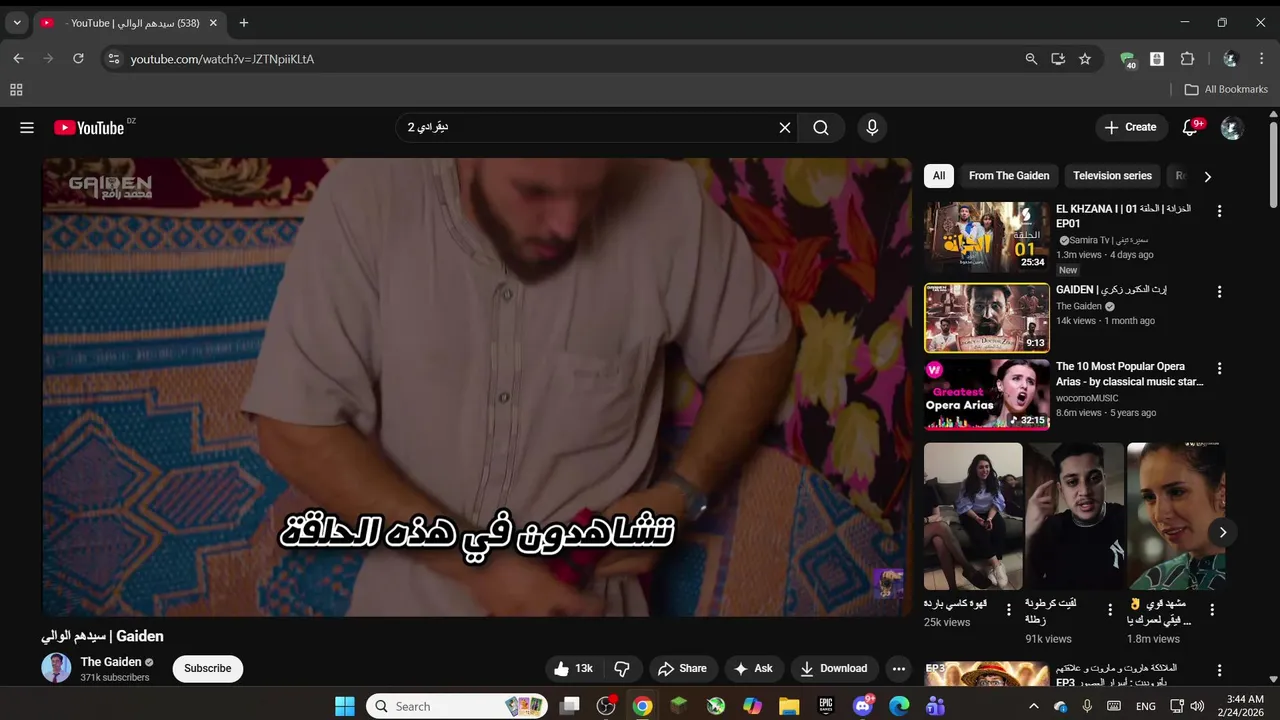The image size is (1280, 720).
Task: Like the video with thumbs up
Action: 574,669
